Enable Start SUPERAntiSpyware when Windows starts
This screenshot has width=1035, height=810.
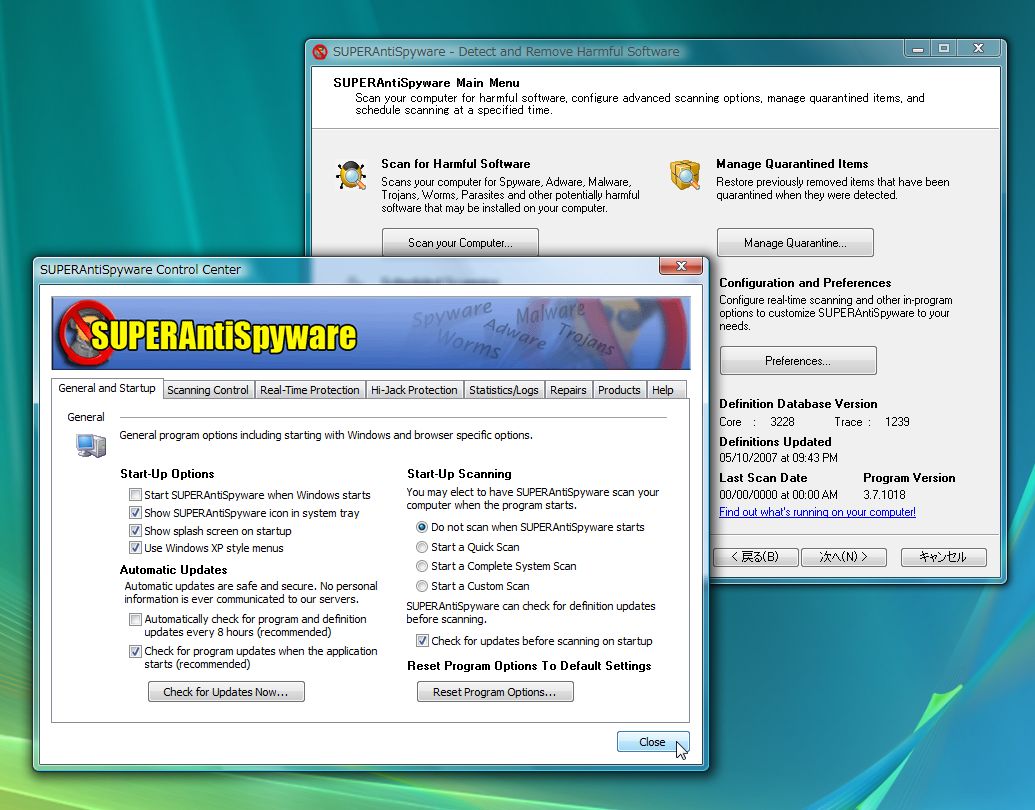[135, 494]
